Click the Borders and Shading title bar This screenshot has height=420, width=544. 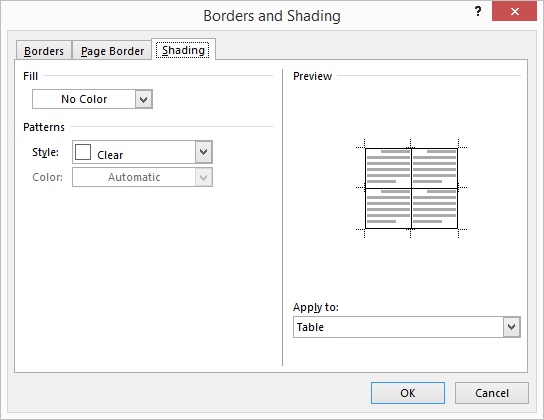[x=272, y=16]
